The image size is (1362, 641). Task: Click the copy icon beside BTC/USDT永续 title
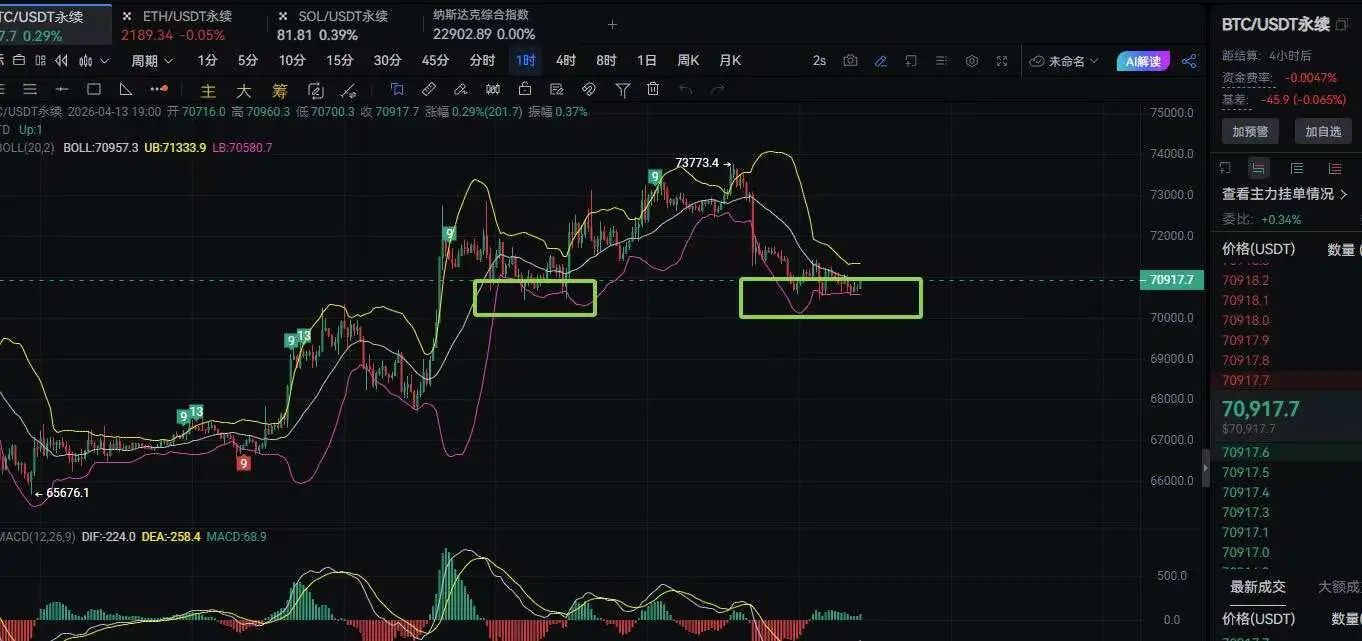pos(1341,23)
